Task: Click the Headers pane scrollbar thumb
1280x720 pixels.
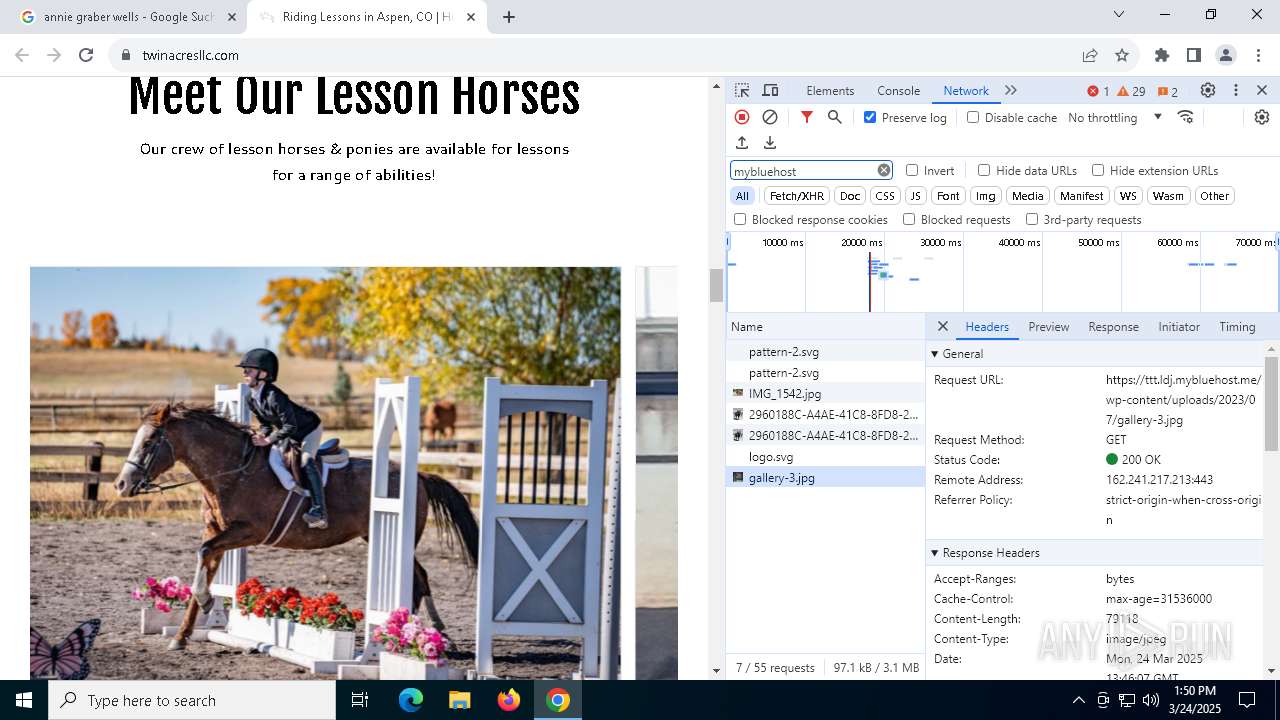Action: [x=1272, y=402]
